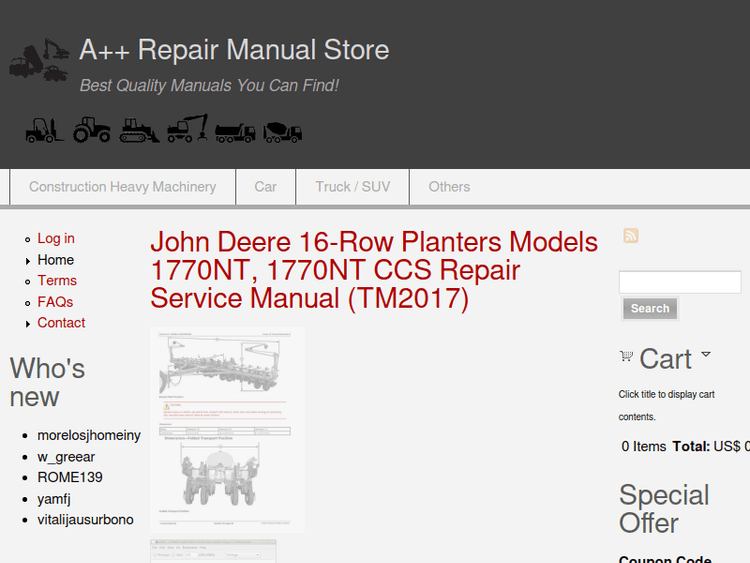Open the orange RSS feed icon
This screenshot has width=750, height=563.
click(631, 236)
